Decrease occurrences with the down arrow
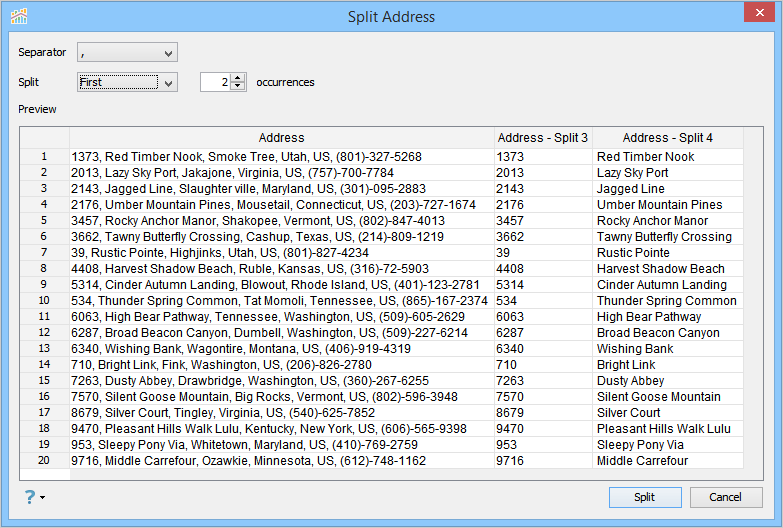This screenshot has width=783, height=528. click(x=238, y=87)
